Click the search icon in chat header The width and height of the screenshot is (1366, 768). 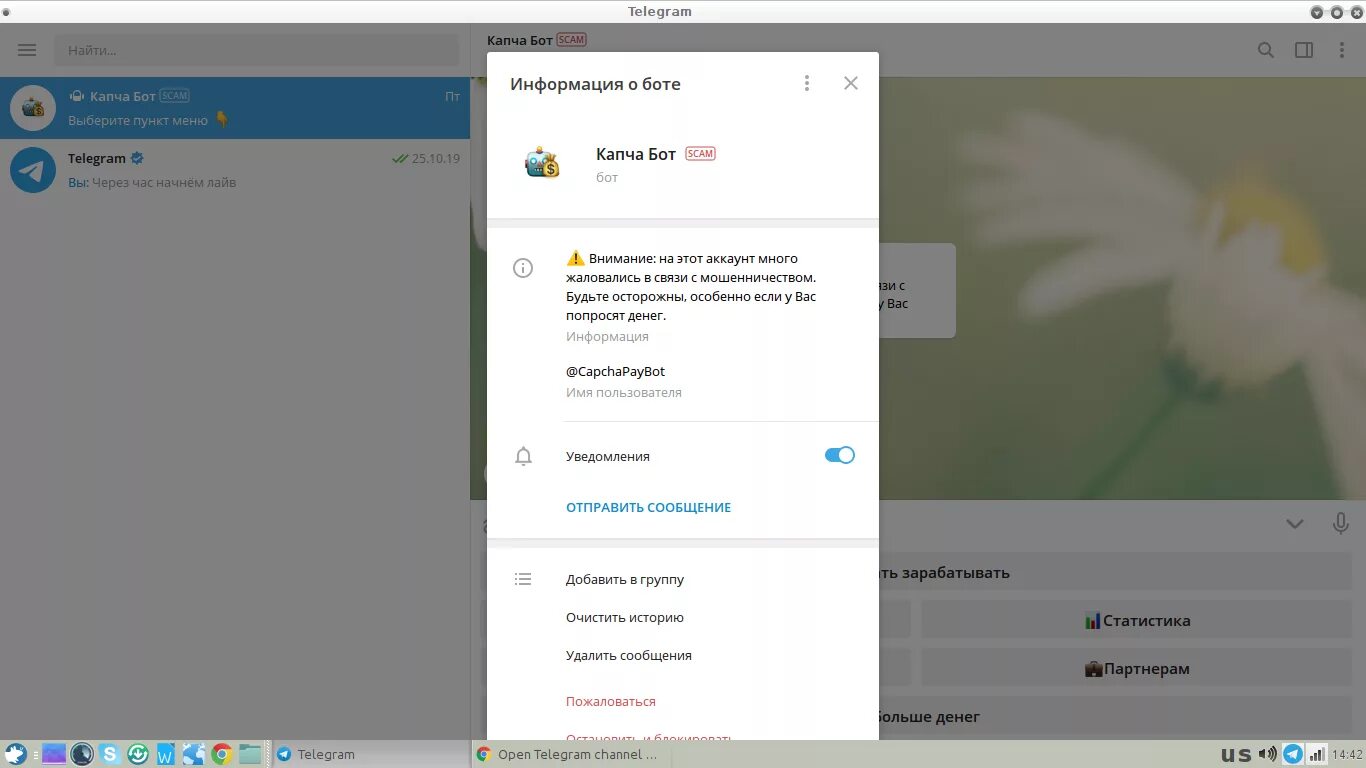(x=1266, y=50)
